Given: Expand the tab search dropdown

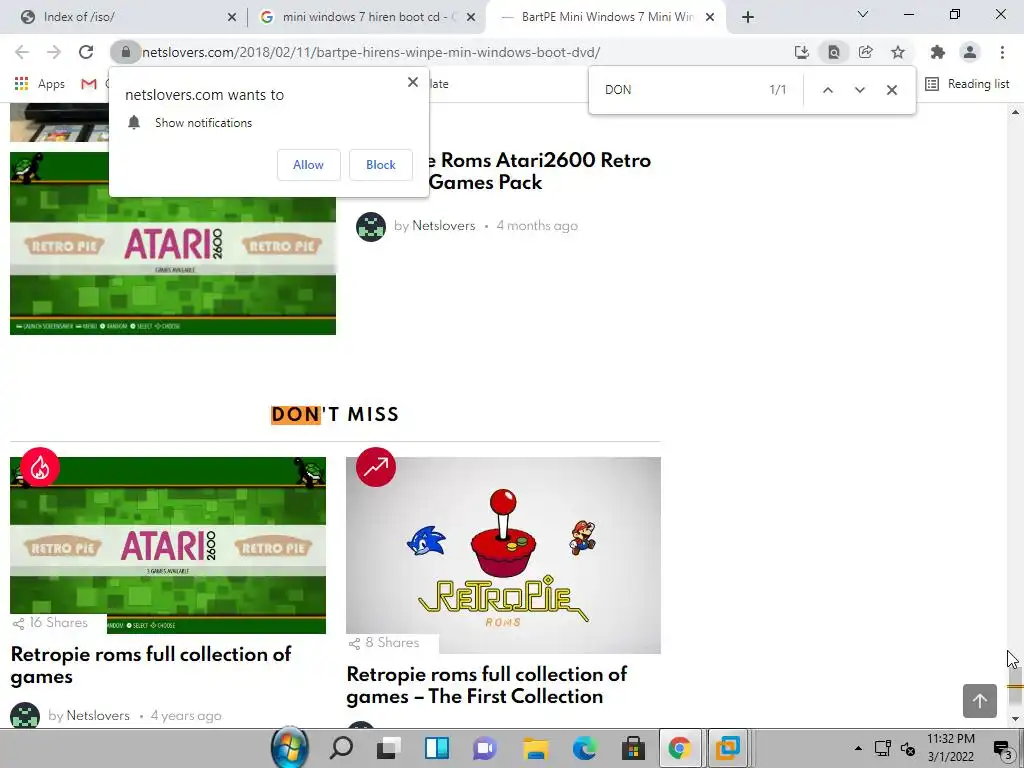Looking at the screenshot, I should point(863,14).
